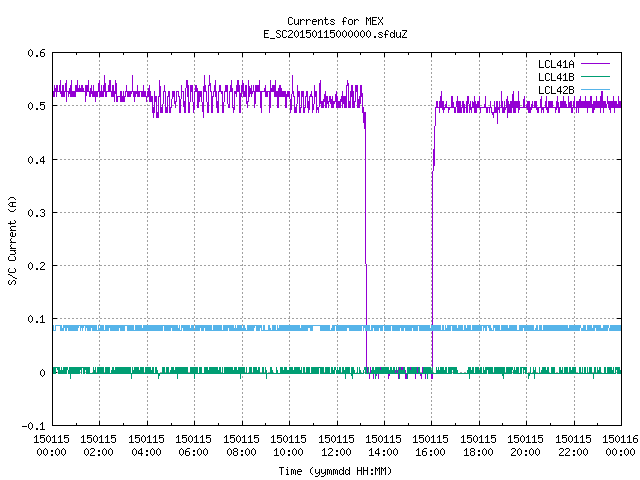Click the chart title 'Currents for MEX'

point(335,21)
